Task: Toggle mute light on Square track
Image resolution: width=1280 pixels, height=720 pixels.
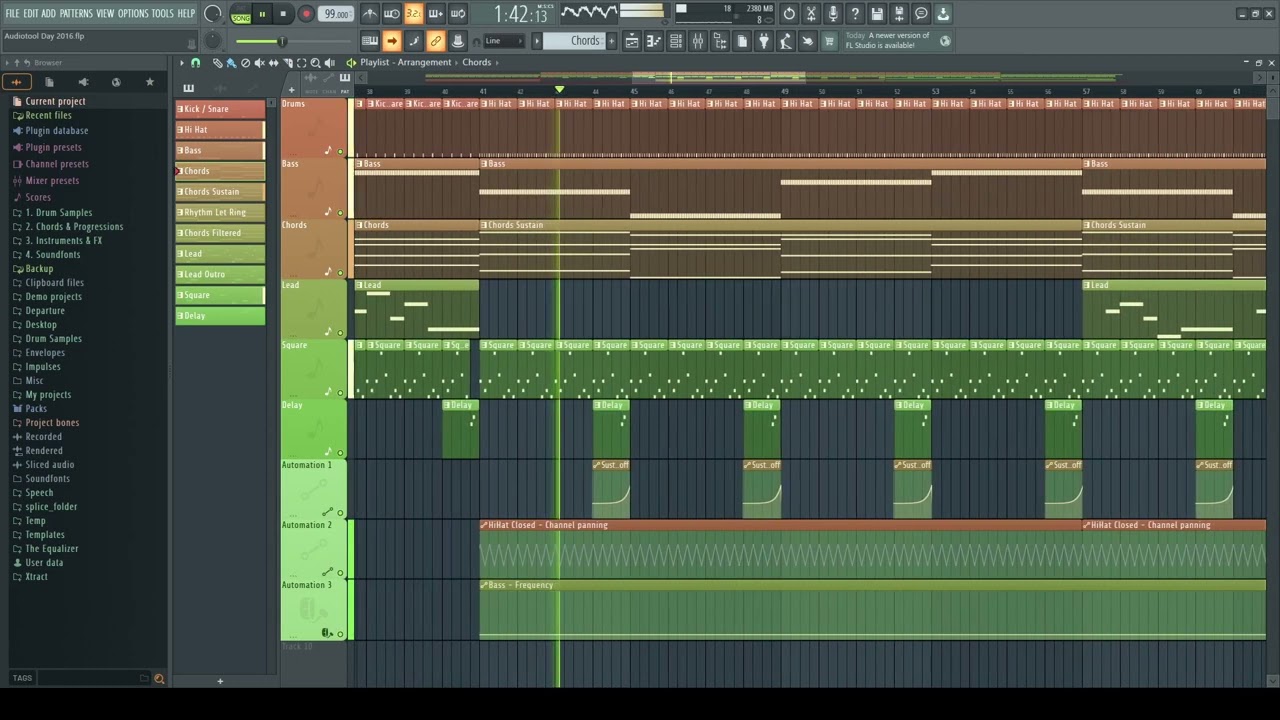Action: click(340, 392)
